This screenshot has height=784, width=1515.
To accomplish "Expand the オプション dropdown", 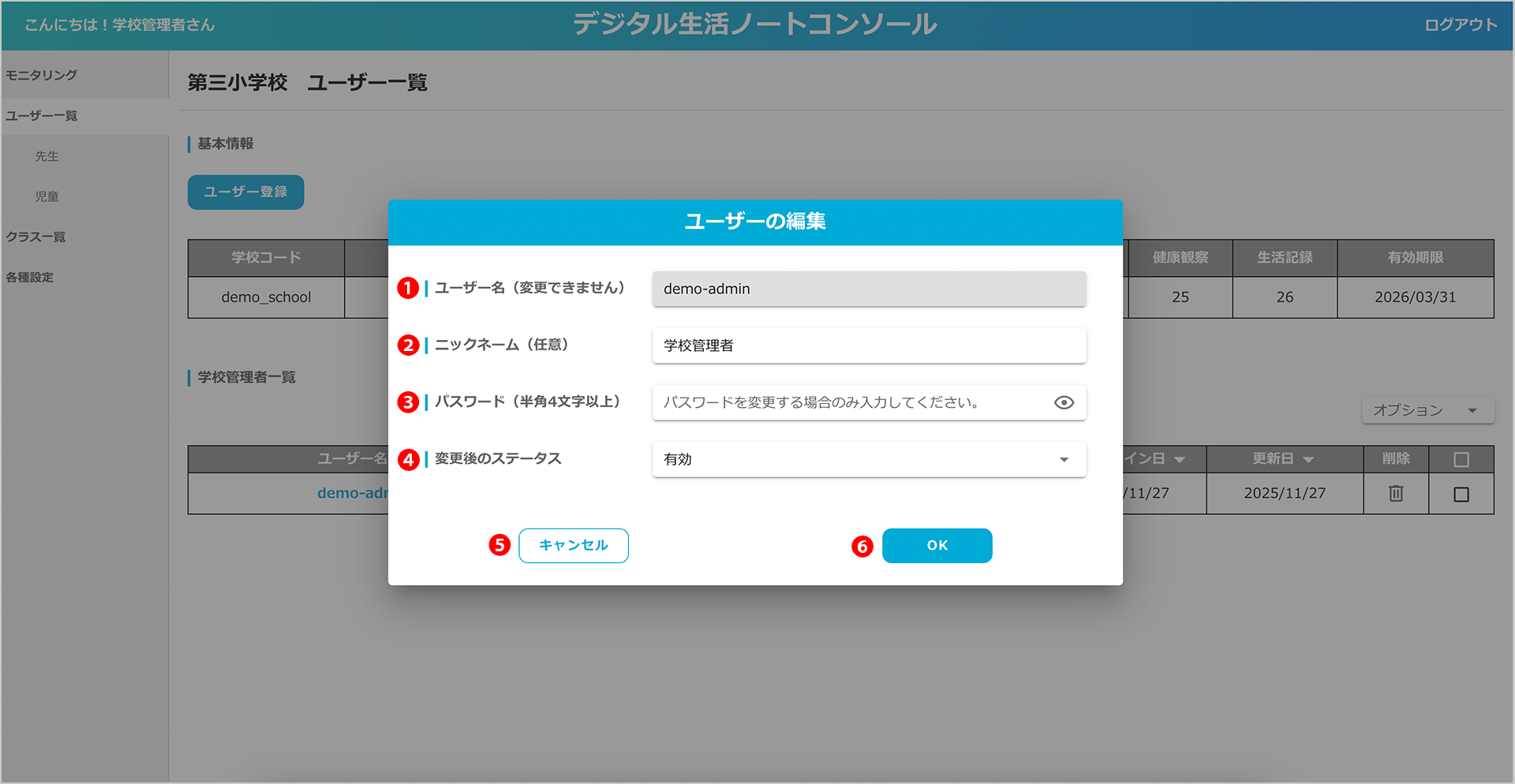I will click(x=1427, y=410).
